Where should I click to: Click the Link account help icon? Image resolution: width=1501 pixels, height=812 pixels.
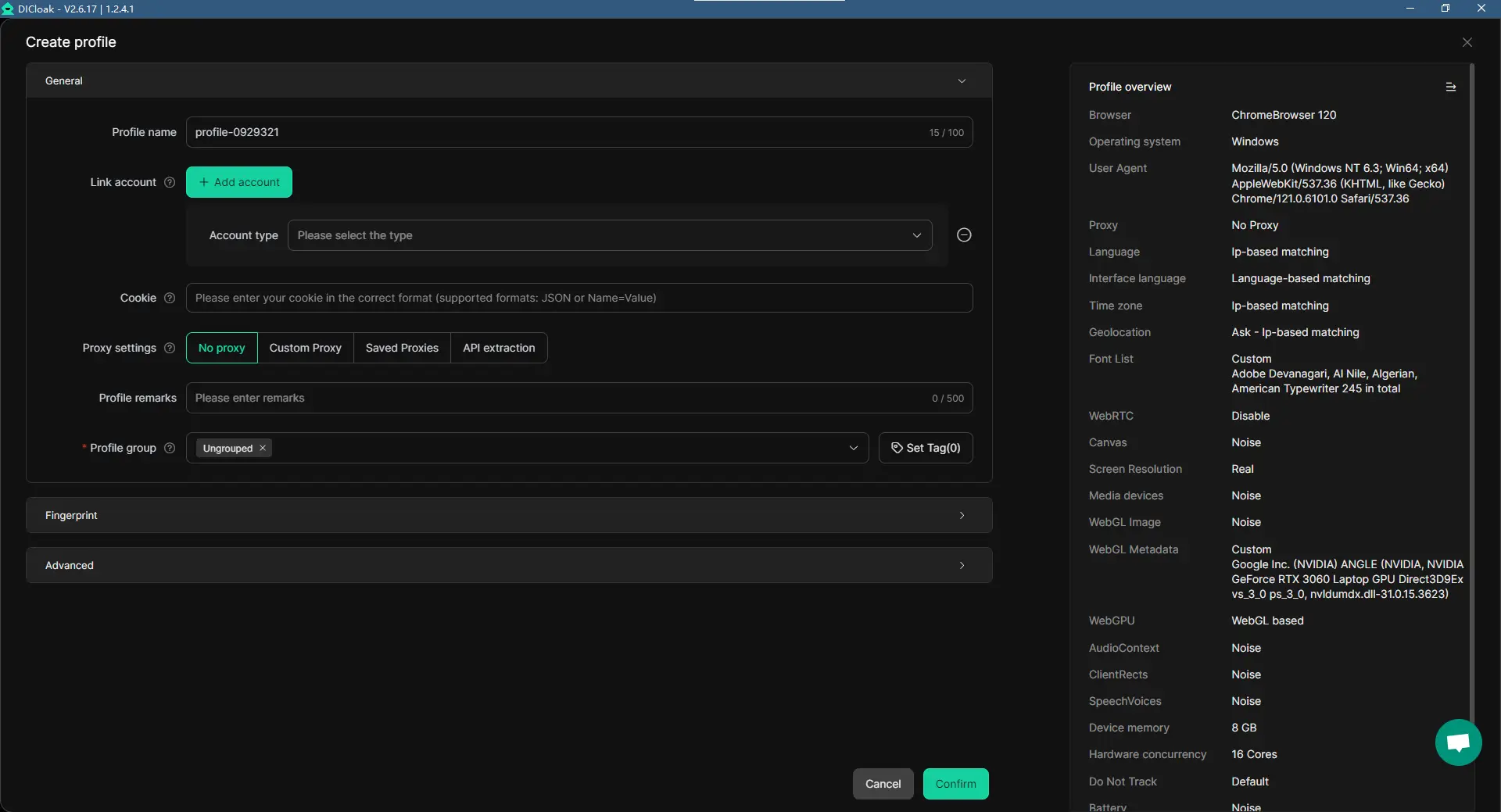[170, 182]
